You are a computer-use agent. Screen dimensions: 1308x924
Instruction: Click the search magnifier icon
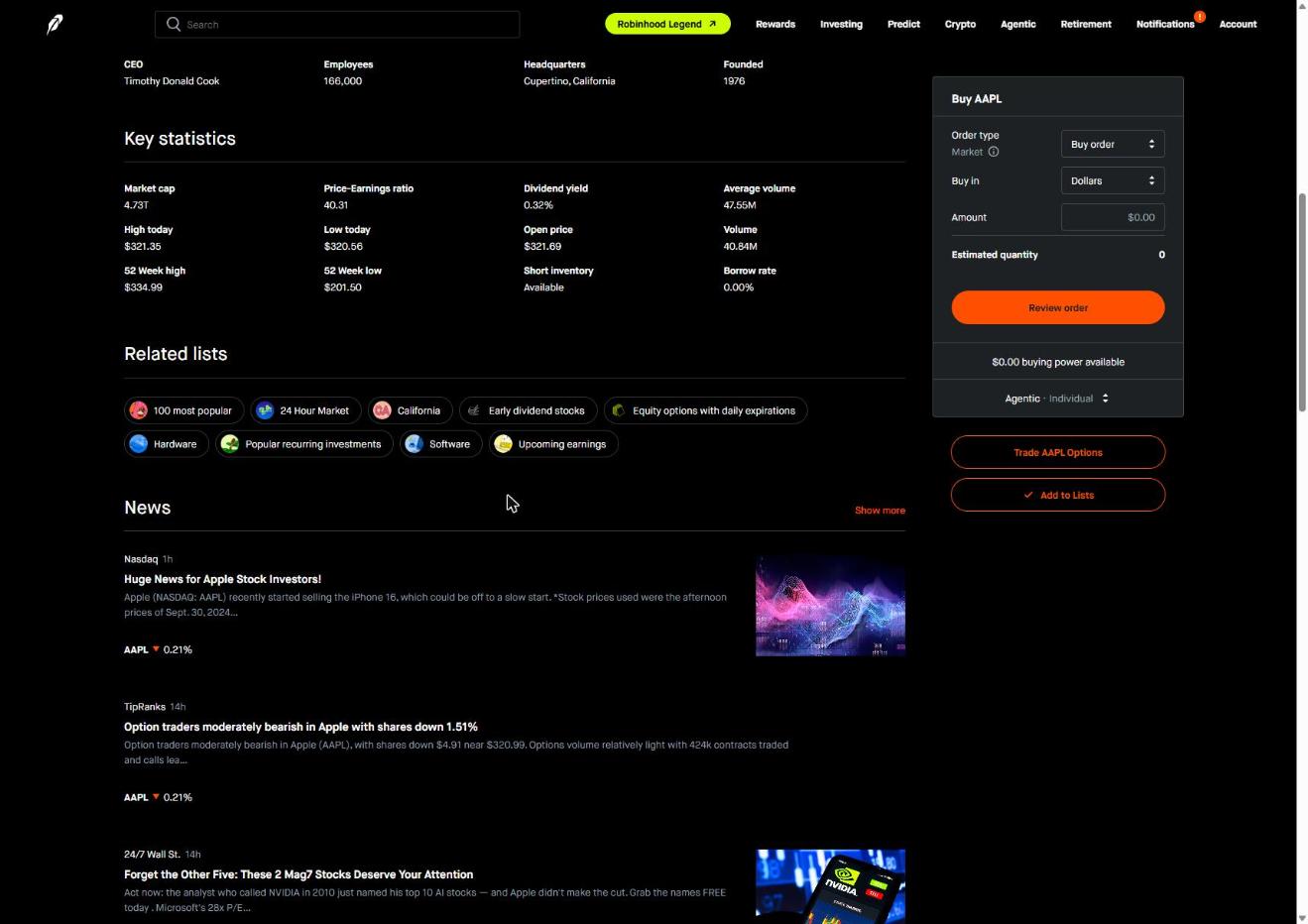pos(174,24)
